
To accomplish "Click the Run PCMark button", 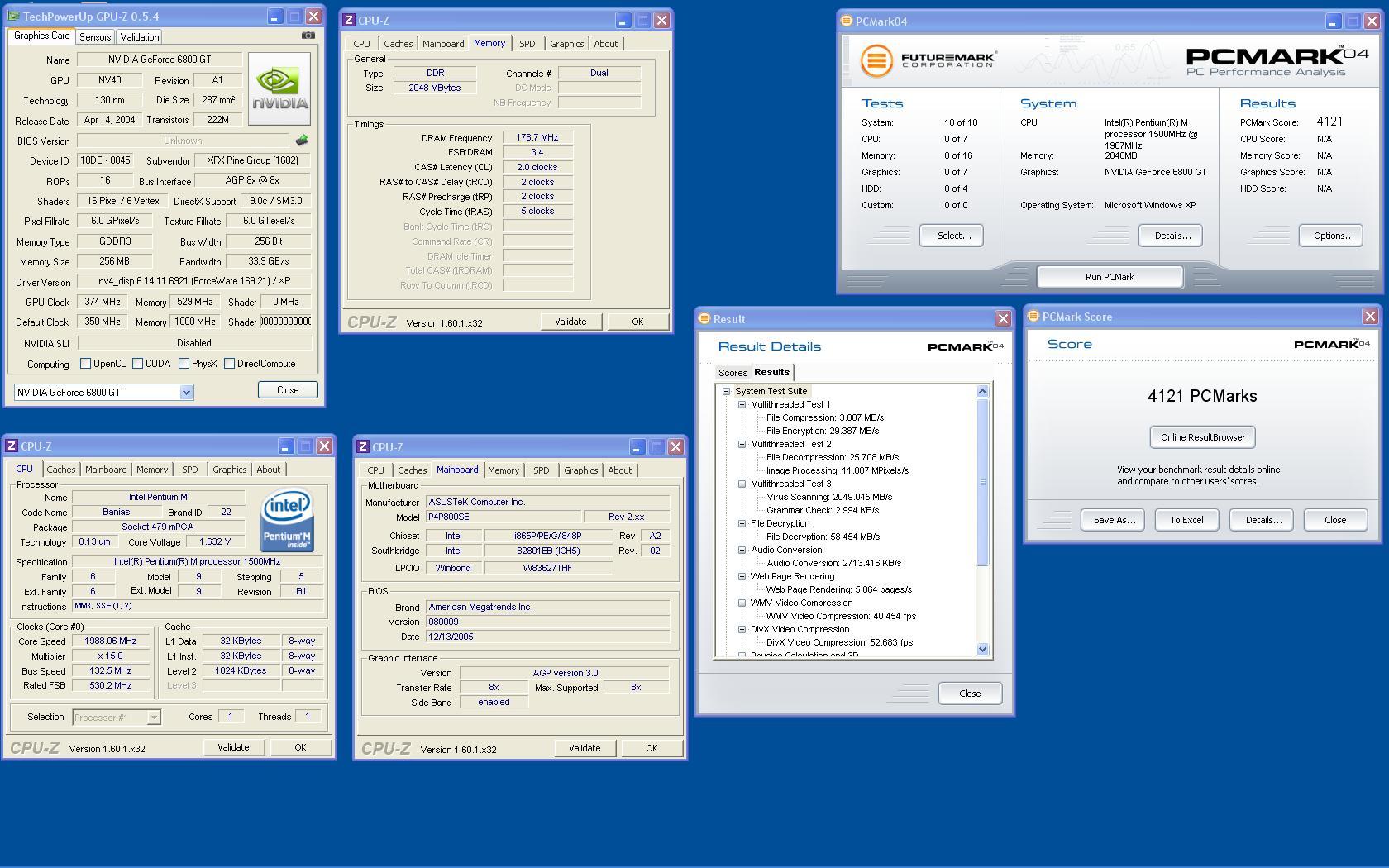I will pos(1110,277).
